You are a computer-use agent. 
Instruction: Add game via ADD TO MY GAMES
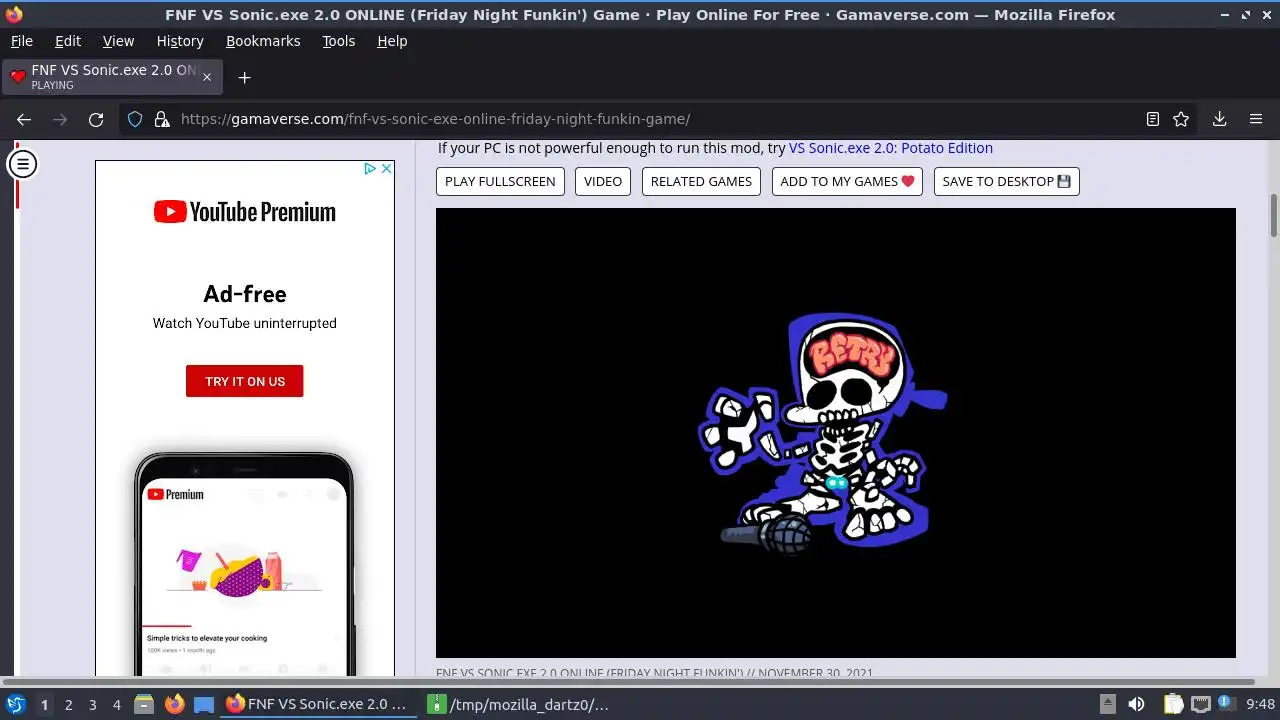847,181
